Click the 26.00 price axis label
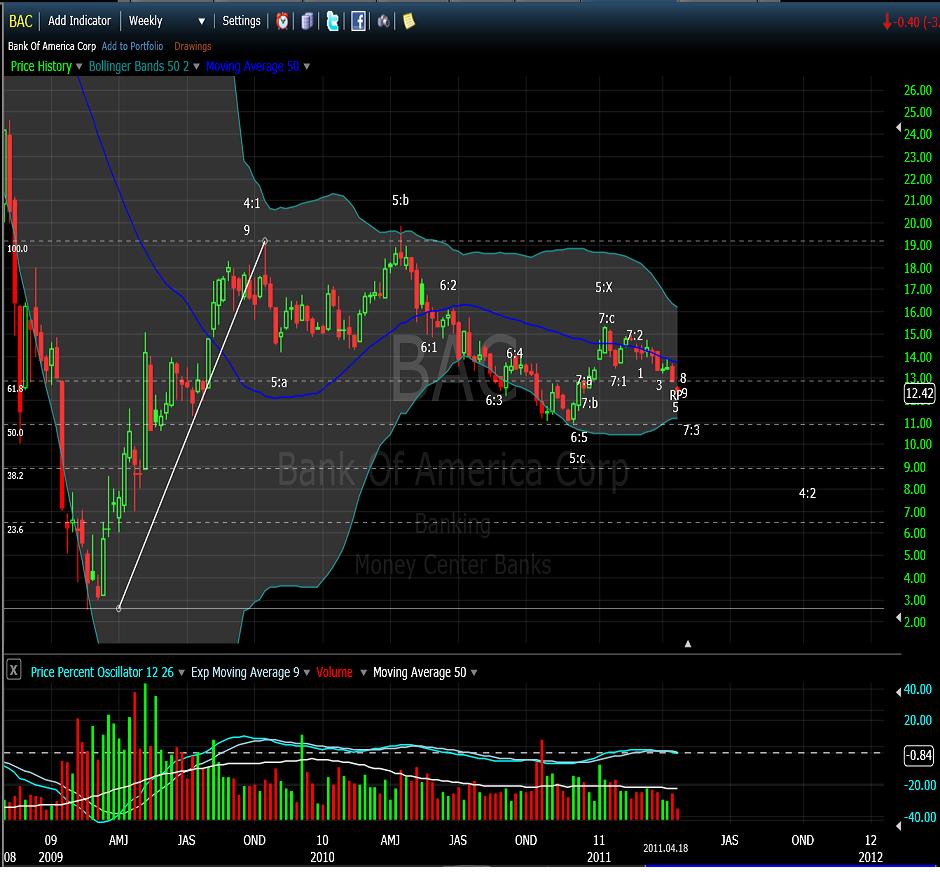This screenshot has height=872, width=940. (x=918, y=90)
